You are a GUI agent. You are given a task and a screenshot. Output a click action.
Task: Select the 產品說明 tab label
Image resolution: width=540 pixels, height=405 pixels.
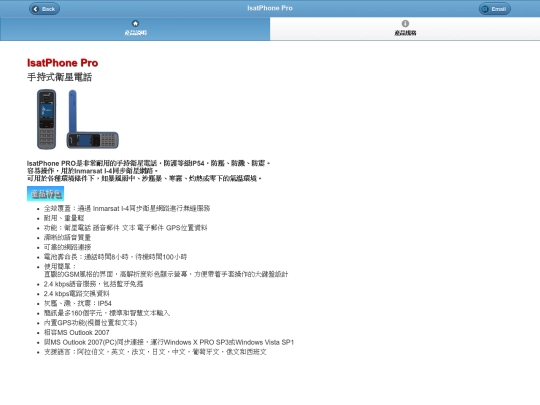click(x=135, y=33)
